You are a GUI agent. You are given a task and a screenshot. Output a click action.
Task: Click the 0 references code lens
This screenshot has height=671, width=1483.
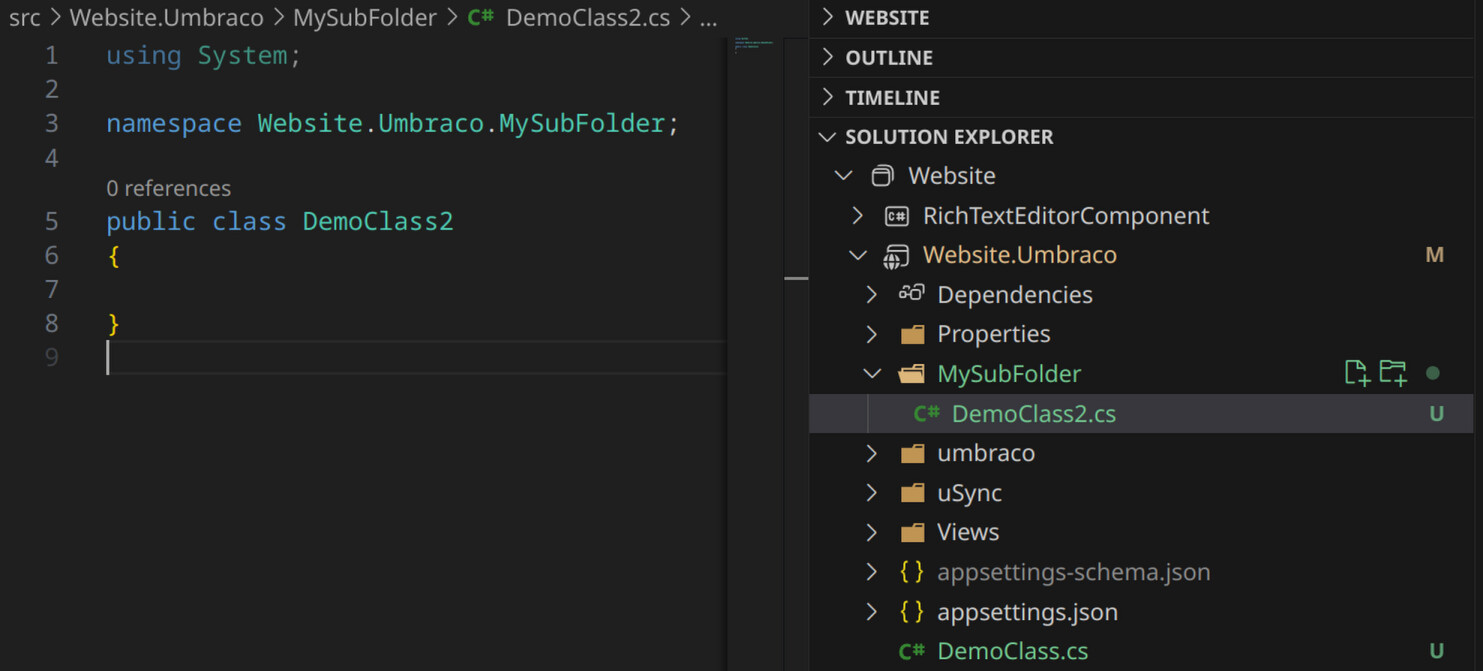(x=168, y=188)
